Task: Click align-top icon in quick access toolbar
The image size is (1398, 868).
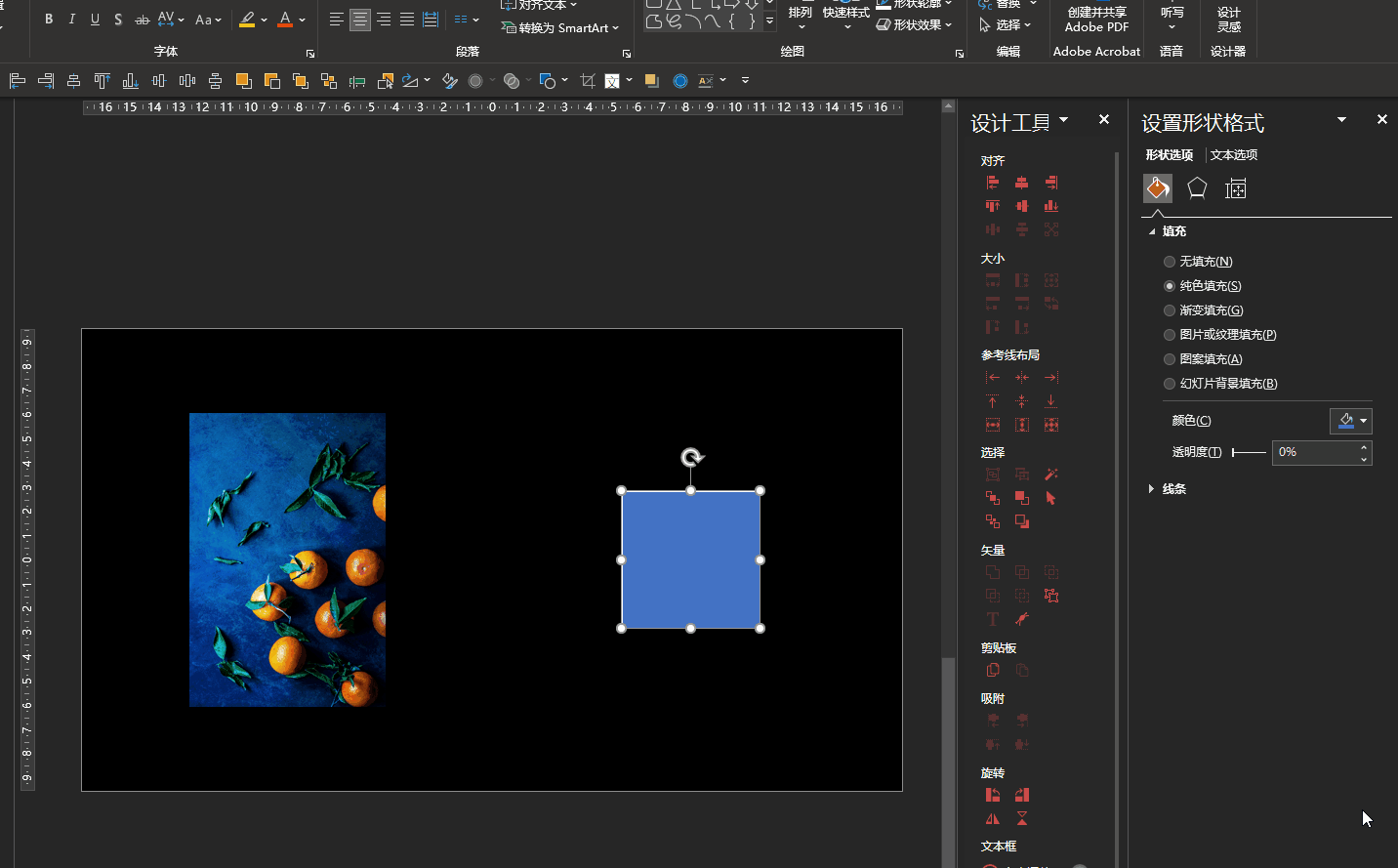Action: pos(102,81)
